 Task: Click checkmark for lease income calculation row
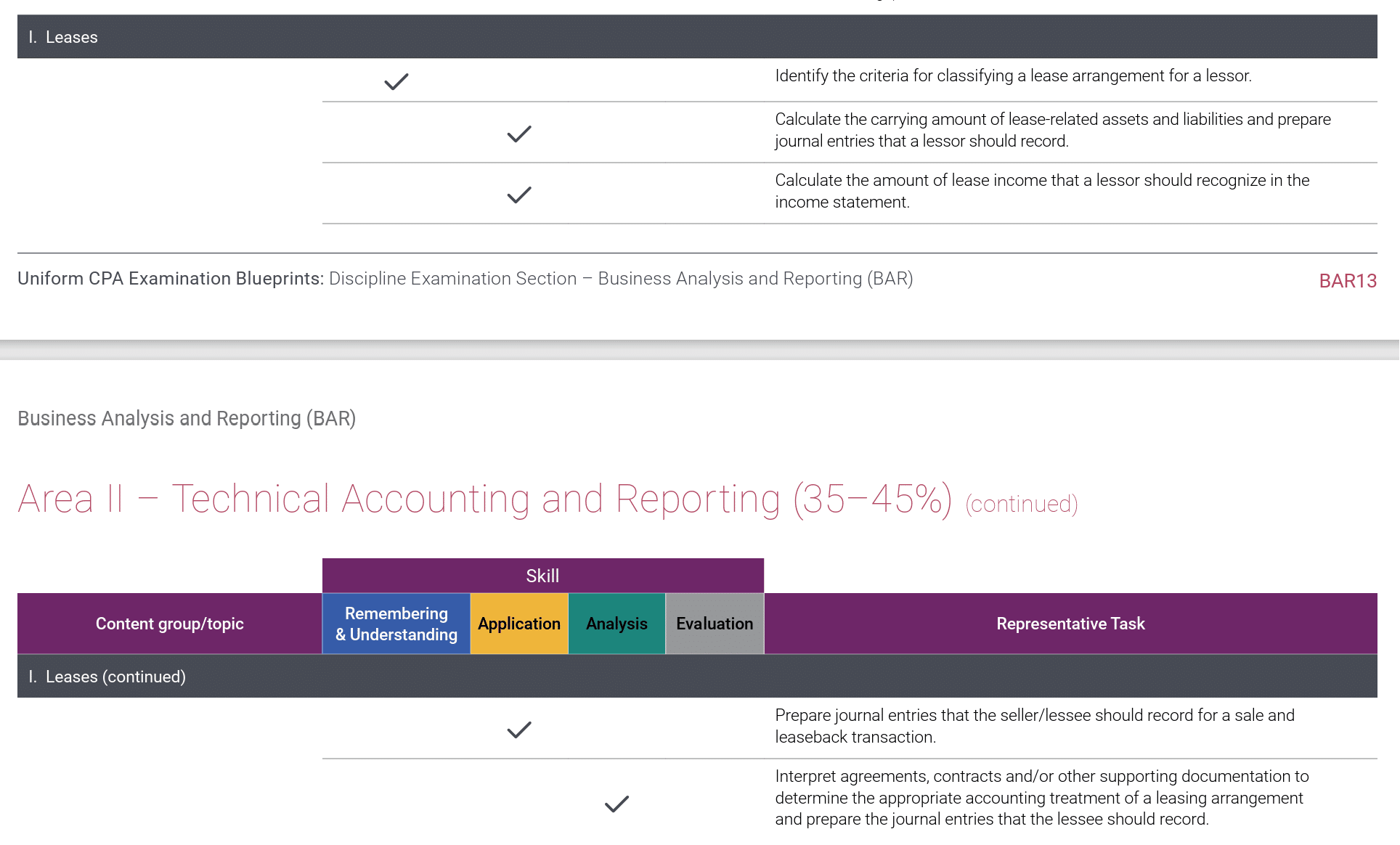click(519, 195)
